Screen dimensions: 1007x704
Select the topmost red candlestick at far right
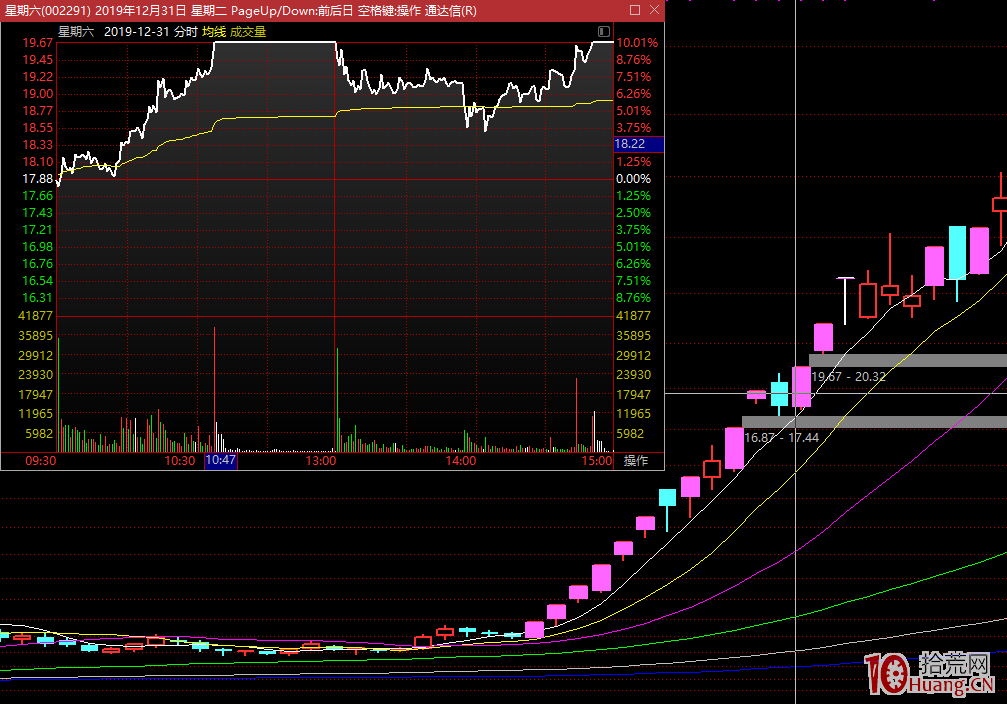tap(999, 204)
